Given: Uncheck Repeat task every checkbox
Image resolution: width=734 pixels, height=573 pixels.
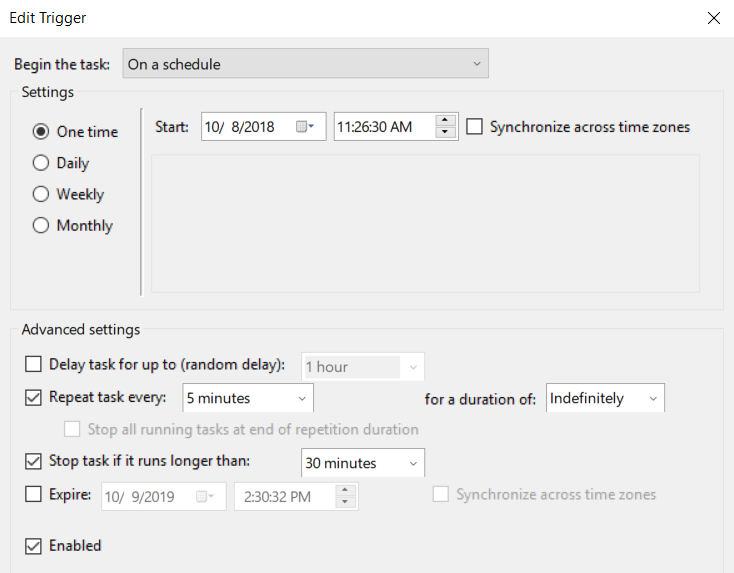Looking at the screenshot, I should [33, 397].
